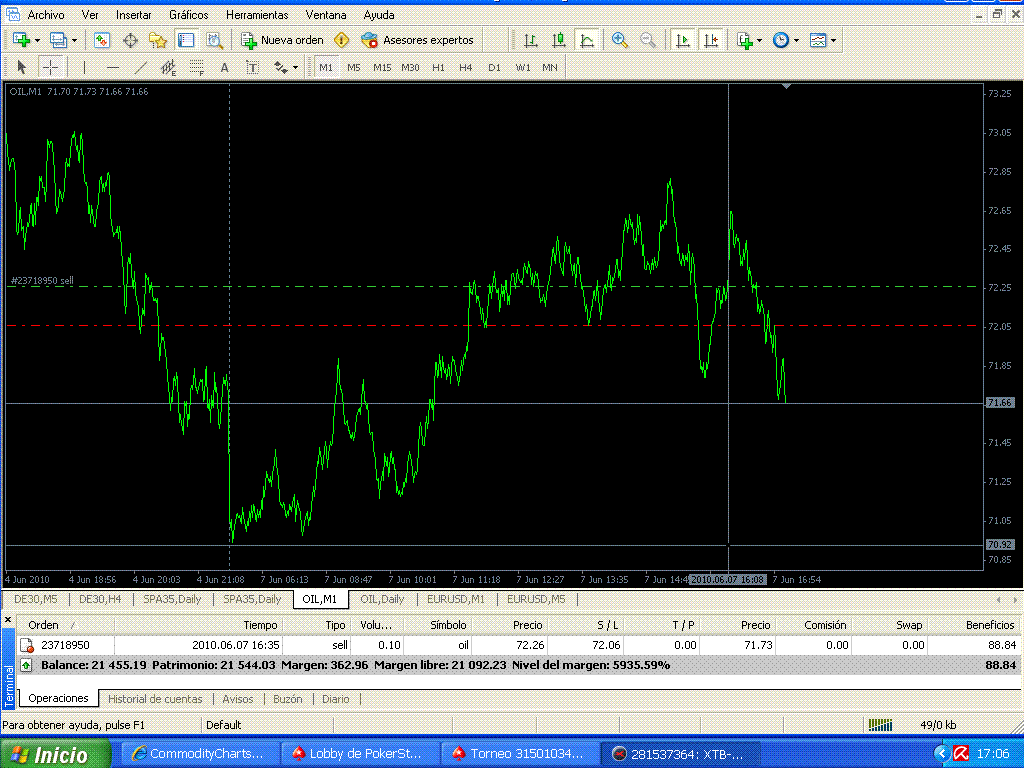Zoom in on the chart

pos(620,40)
